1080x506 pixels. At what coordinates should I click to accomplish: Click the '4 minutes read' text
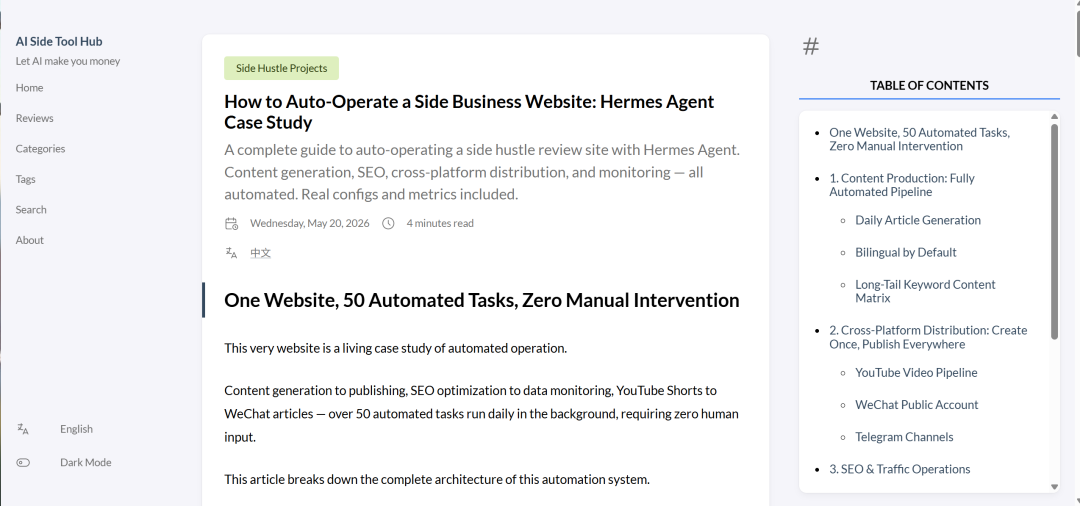pyautogui.click(x=440, y=223)
